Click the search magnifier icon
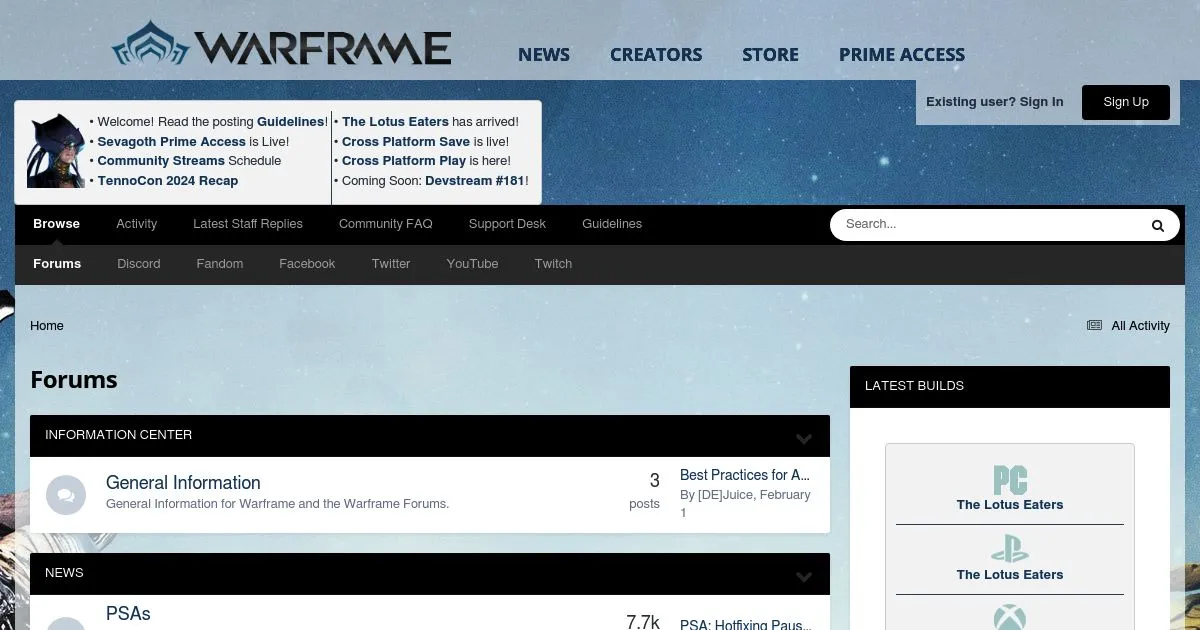Screen dimensions: 1200x630 click(1158, 225)
